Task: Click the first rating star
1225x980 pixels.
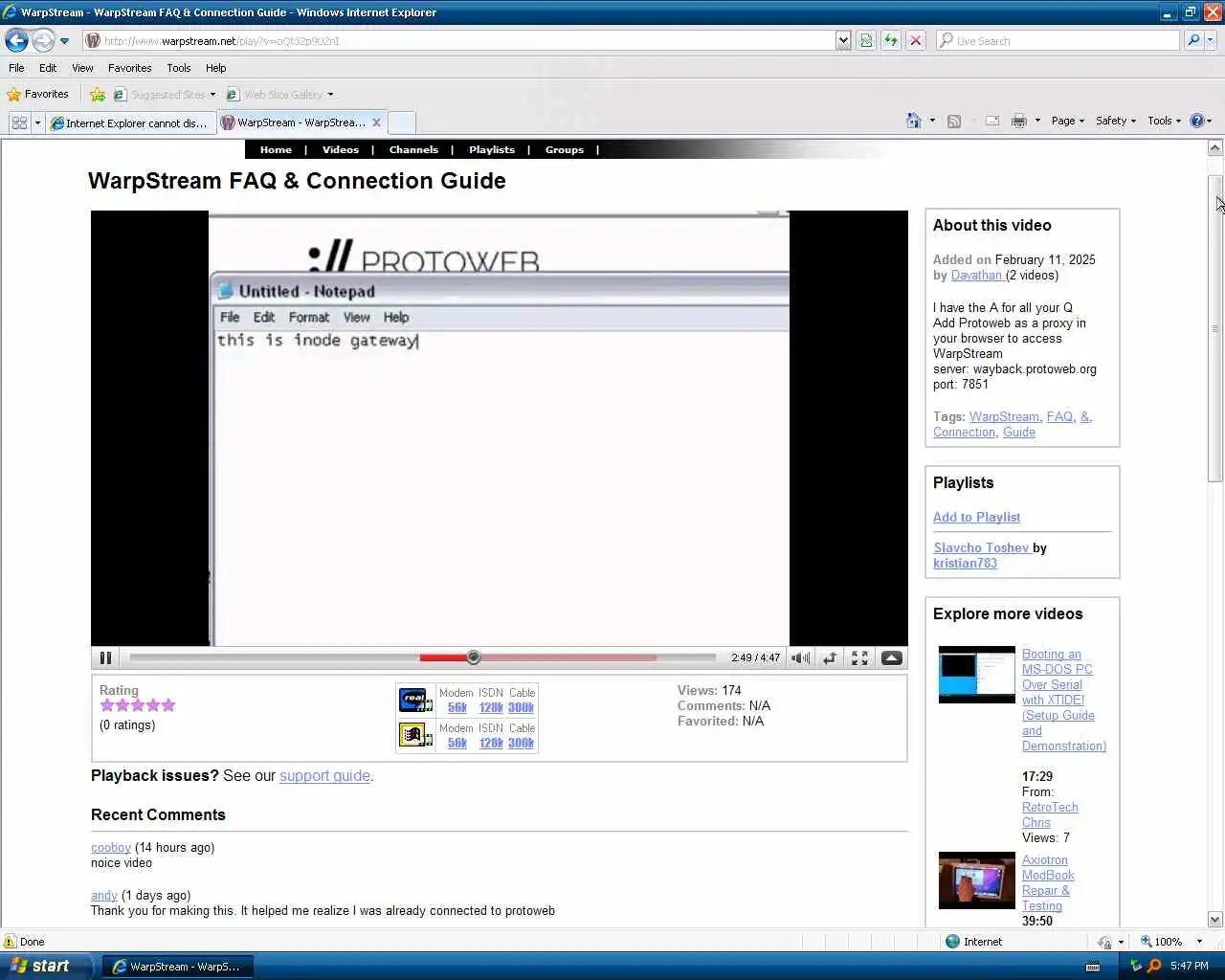Action: coord(107,705)
